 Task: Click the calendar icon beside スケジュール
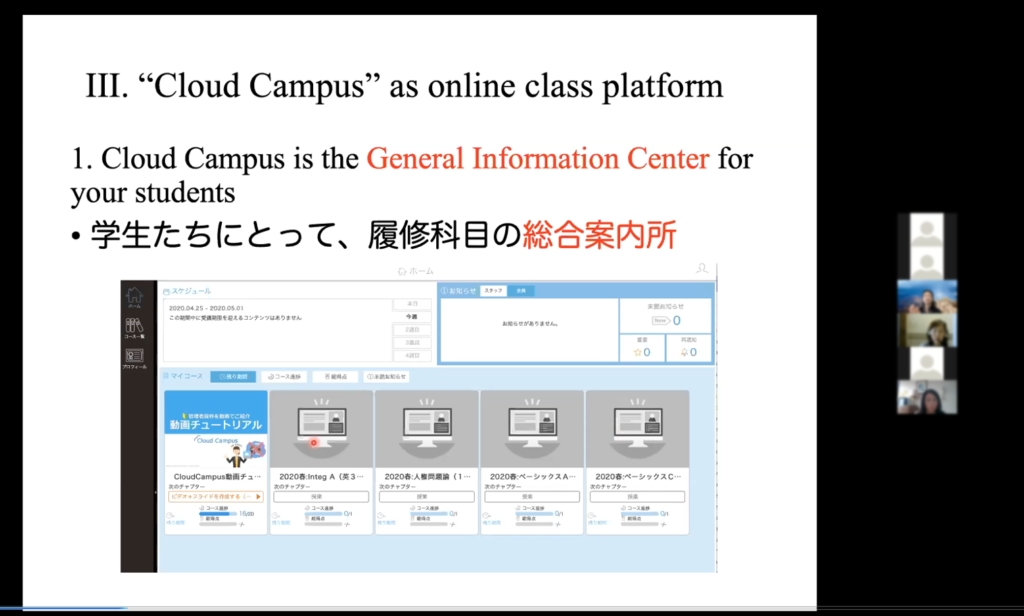click(167, 291)
